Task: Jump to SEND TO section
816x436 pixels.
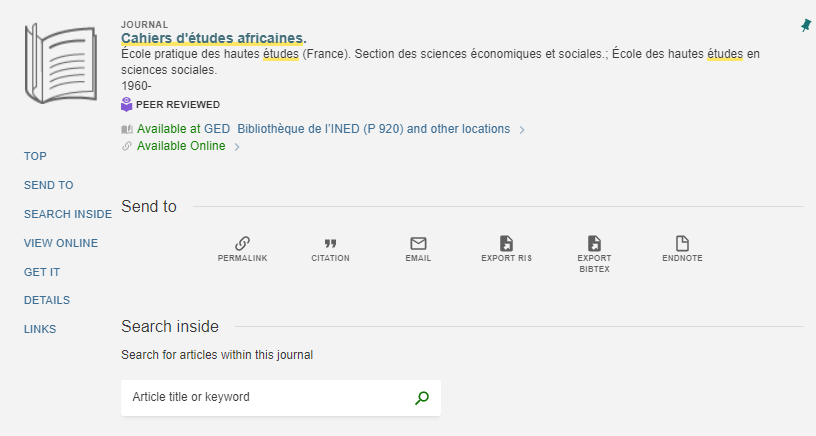Action: pyautogui.click(x=48, y=185)
